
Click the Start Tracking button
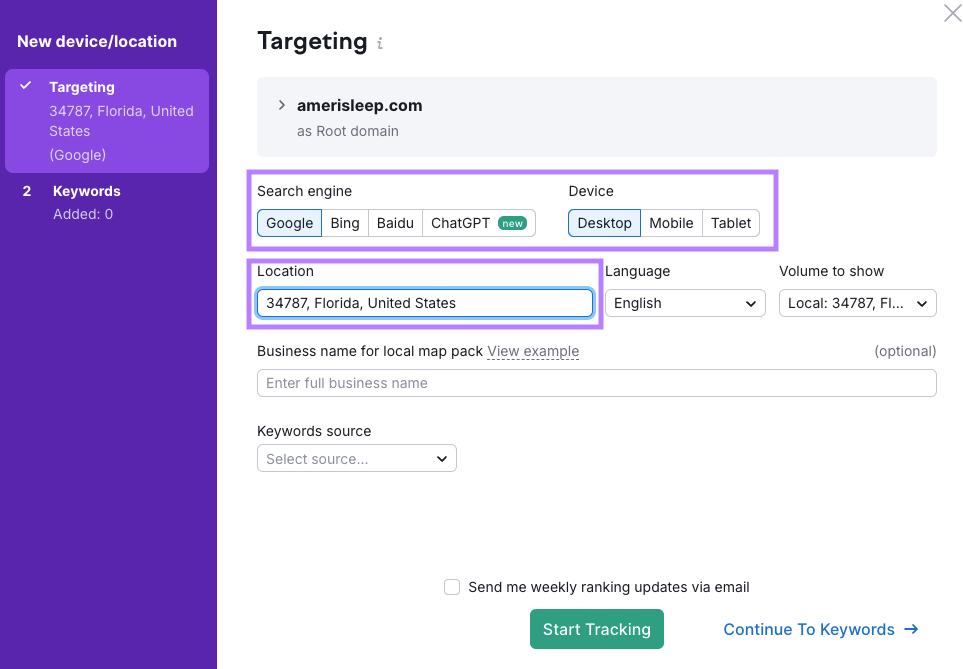click(x=596, y=629)
